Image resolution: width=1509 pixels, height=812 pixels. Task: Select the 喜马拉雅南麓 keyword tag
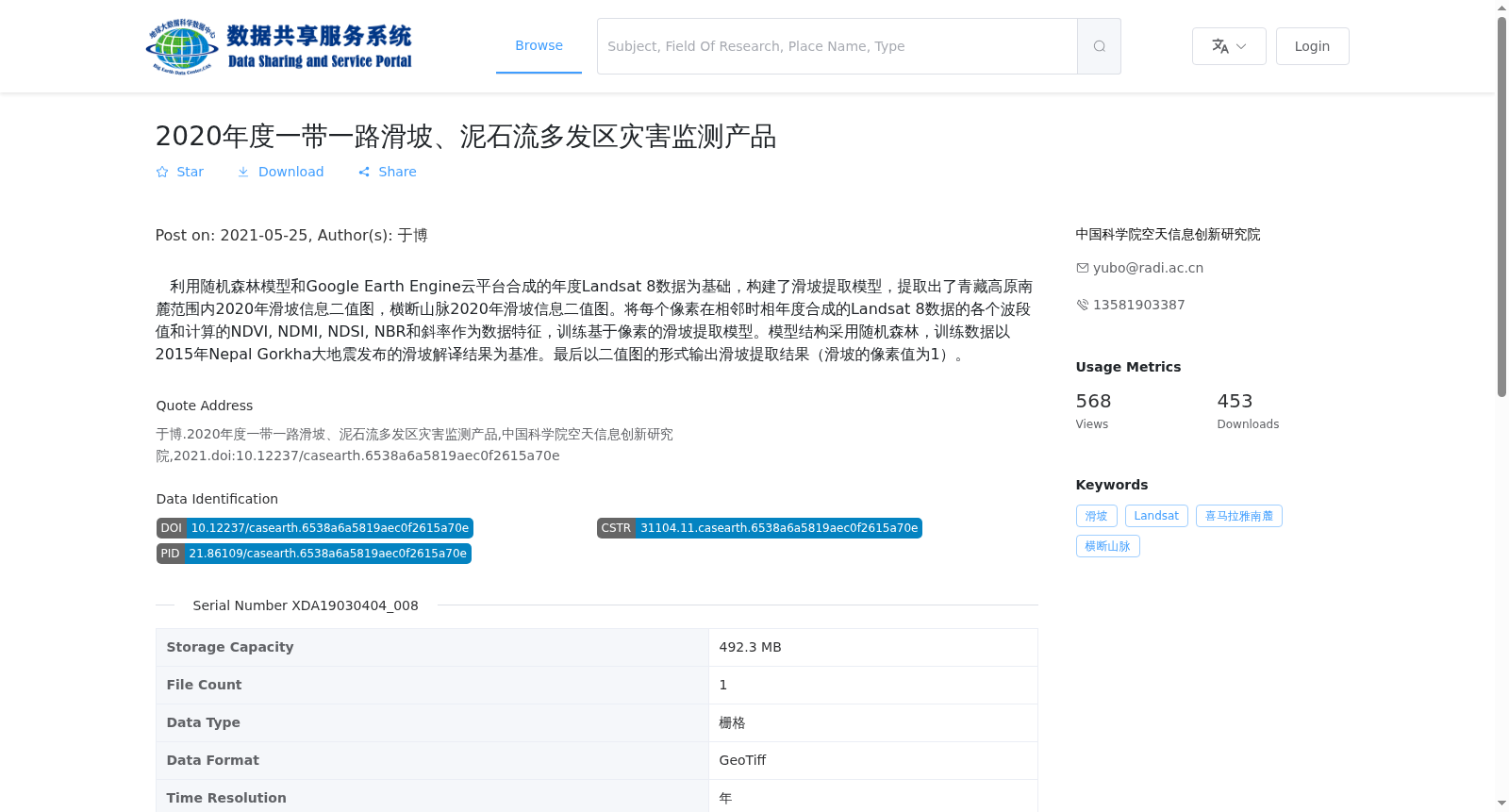coord(1239,516)
